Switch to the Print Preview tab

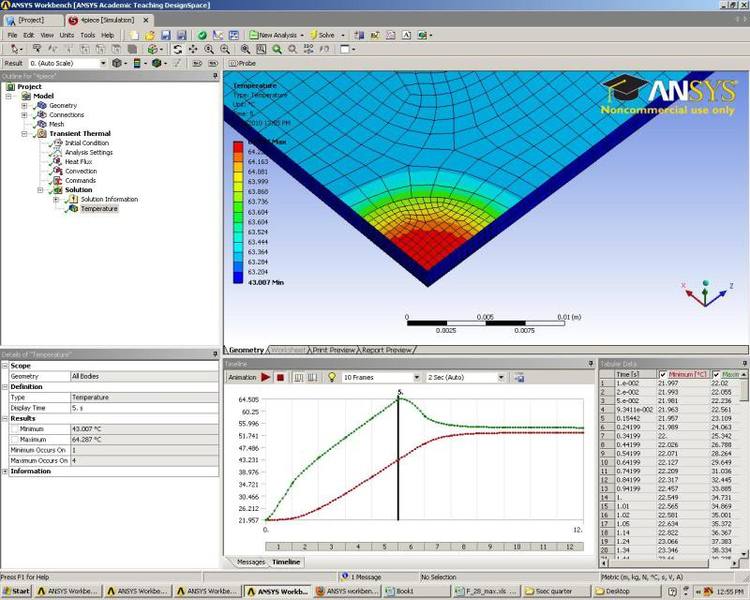(334, 350)
